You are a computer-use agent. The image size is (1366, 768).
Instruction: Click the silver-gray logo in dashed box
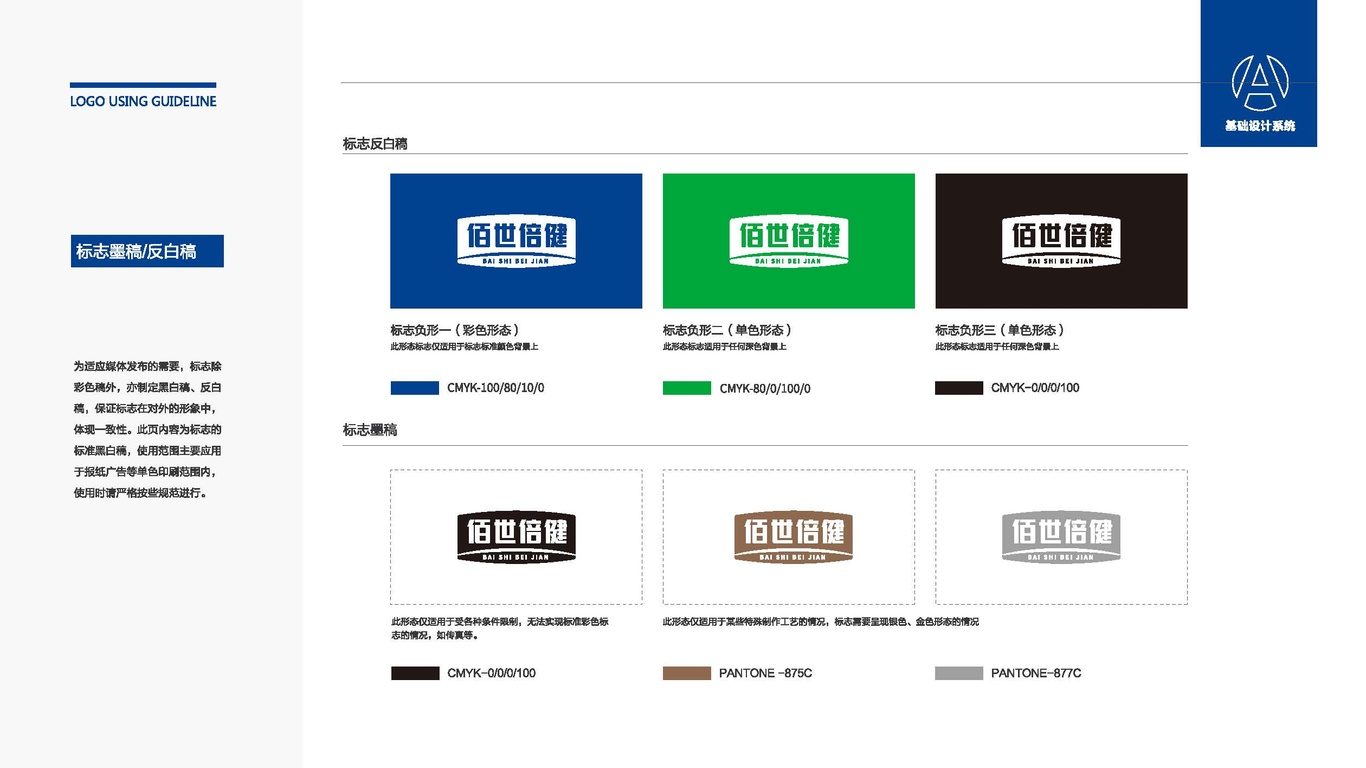pos(1061,537)
